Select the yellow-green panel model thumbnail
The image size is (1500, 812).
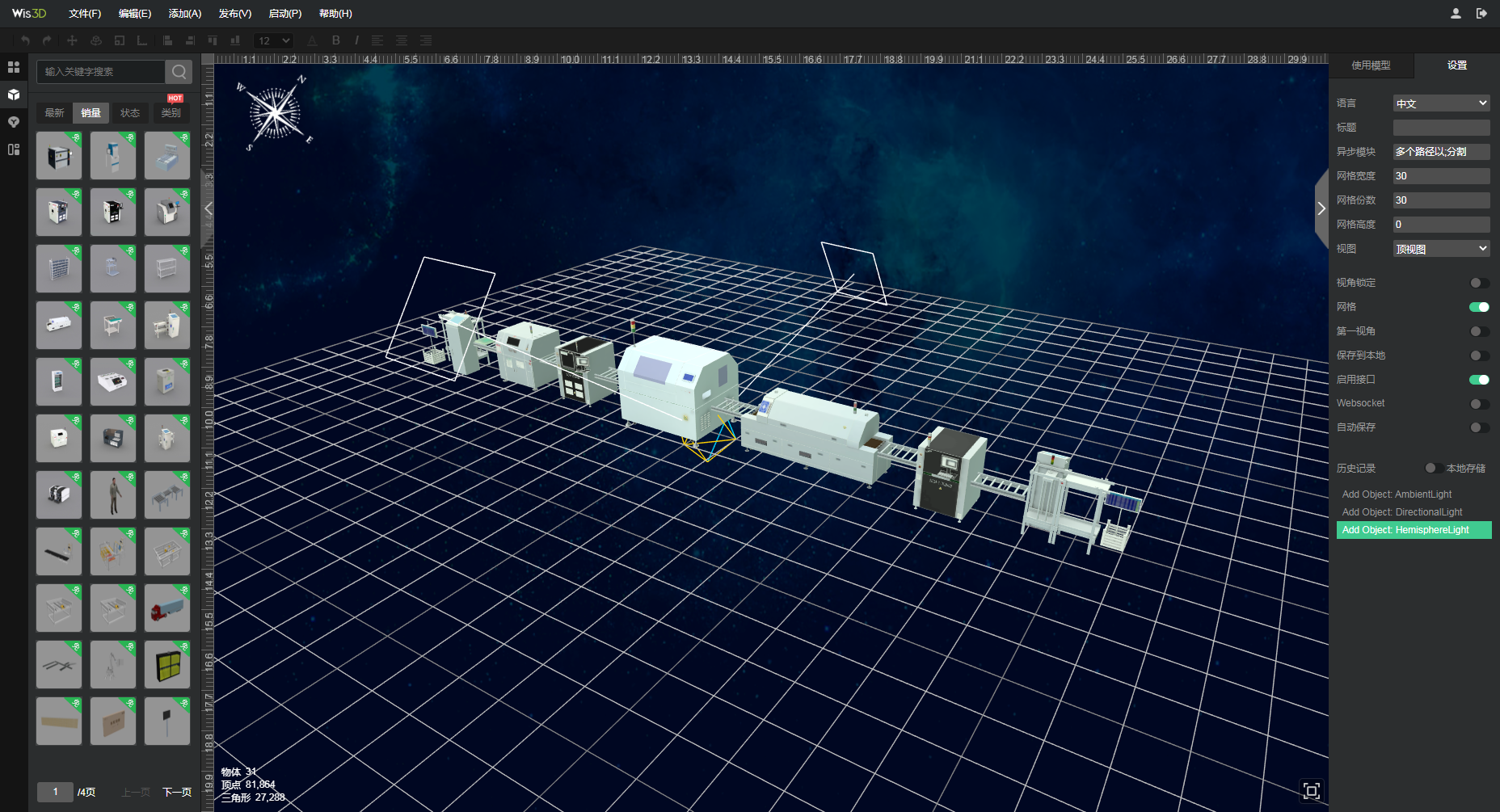point(167,664)
